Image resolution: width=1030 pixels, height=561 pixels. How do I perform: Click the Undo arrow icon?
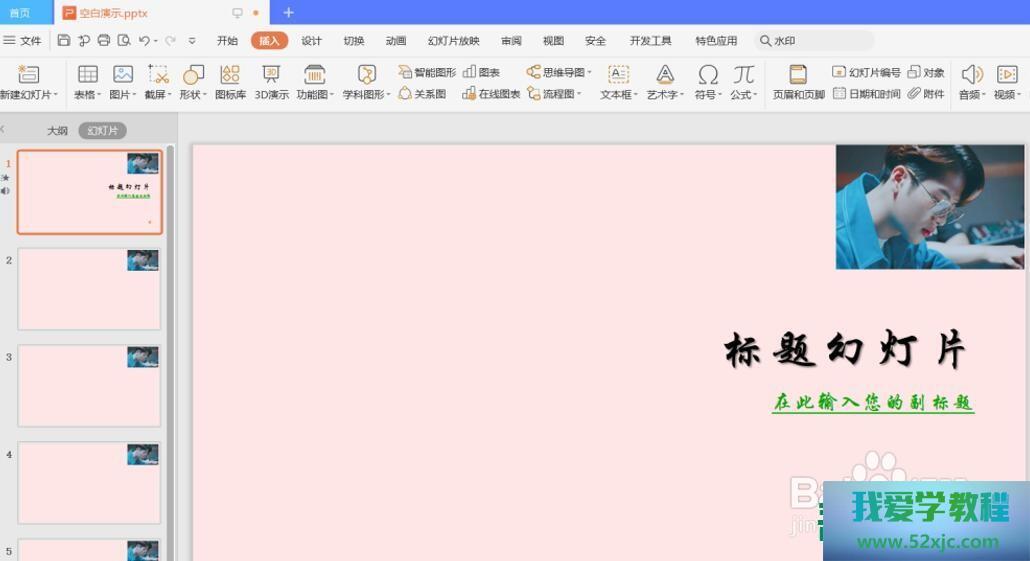tap(144, 41)
